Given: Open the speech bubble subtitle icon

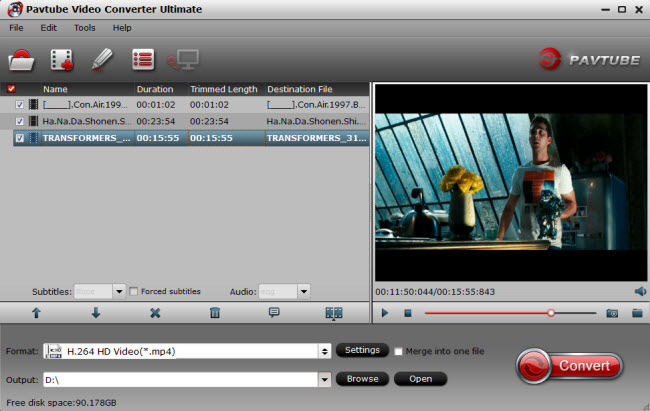Looking at the screenshot, I should 274,312.
